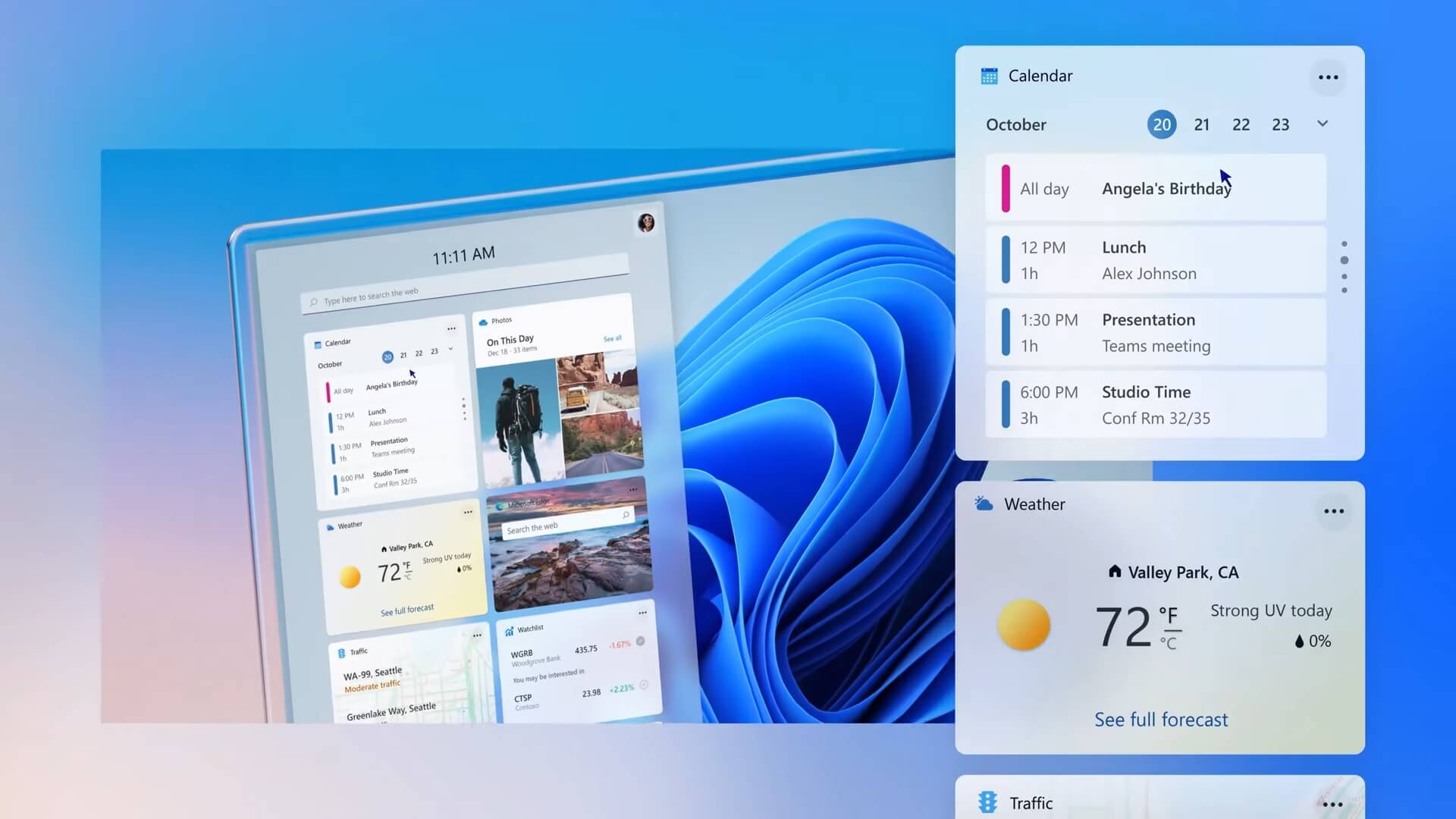Select date 22 in October calendar
This screenshot has height=819, width=1456.
click(1240, 124)
